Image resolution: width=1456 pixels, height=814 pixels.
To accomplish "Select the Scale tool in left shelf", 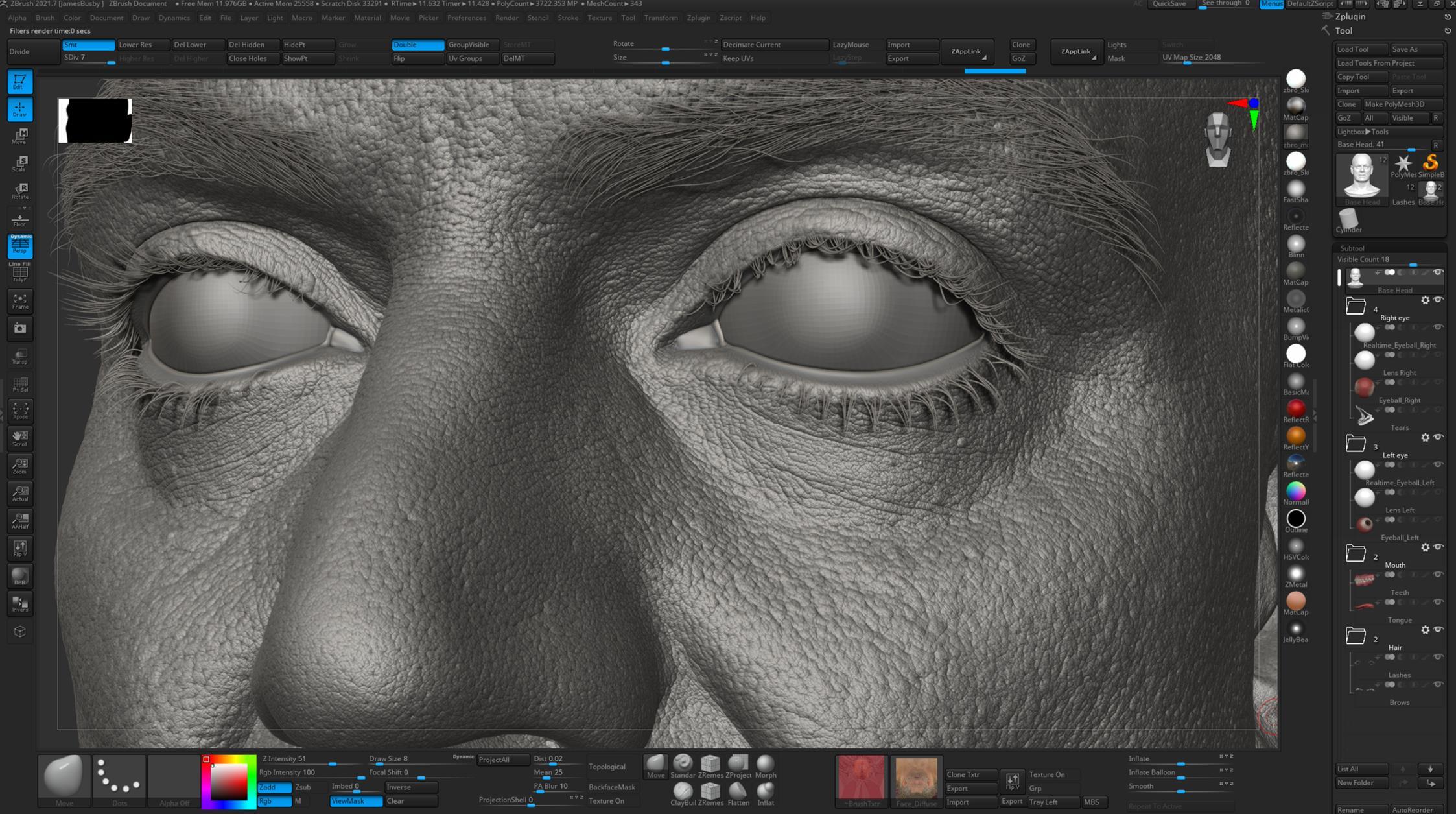I will pyautogui.click(x=20, y=163).
